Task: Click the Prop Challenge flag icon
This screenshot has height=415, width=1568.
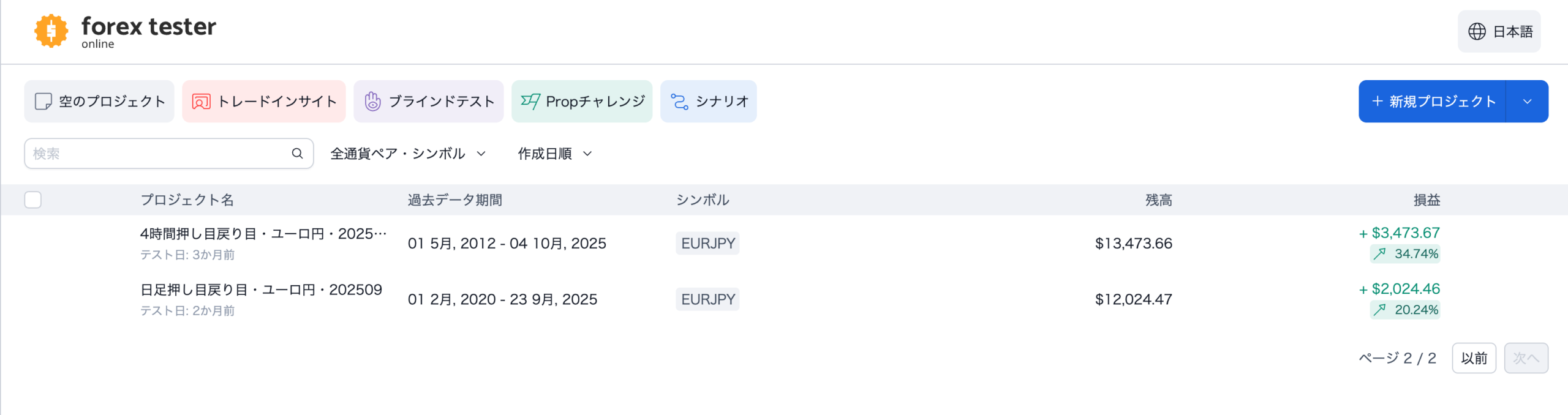Action: click(x=530, y=102)
